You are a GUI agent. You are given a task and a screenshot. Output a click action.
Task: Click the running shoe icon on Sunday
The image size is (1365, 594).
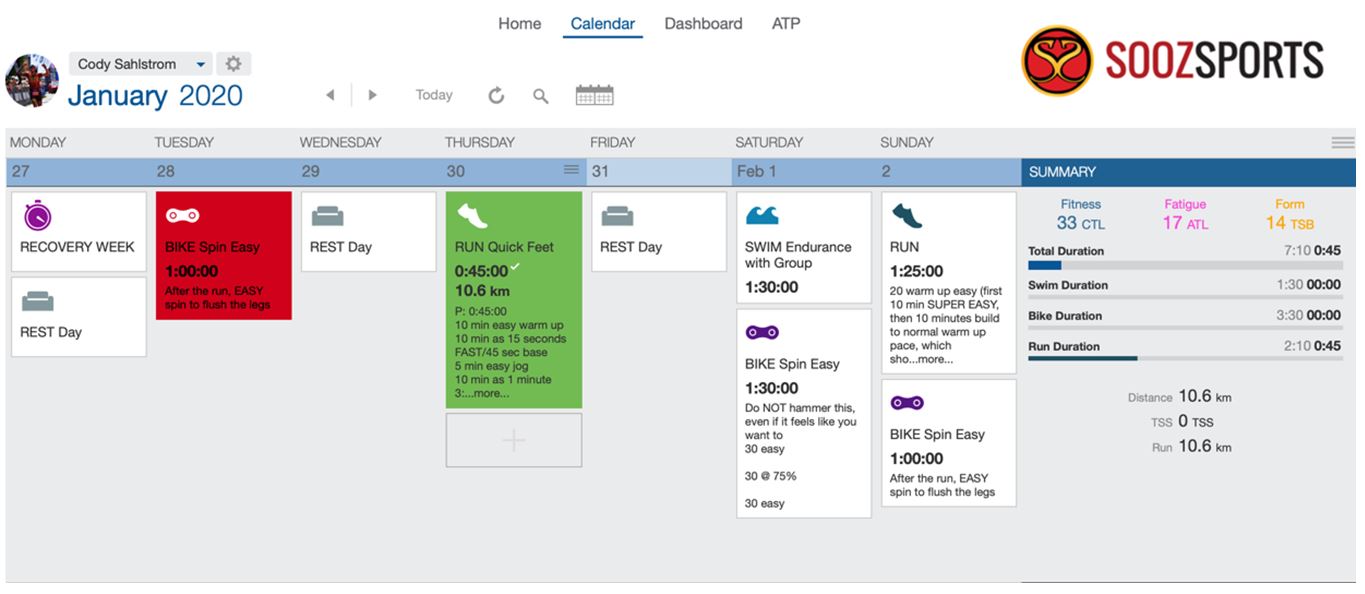[907, 215]
